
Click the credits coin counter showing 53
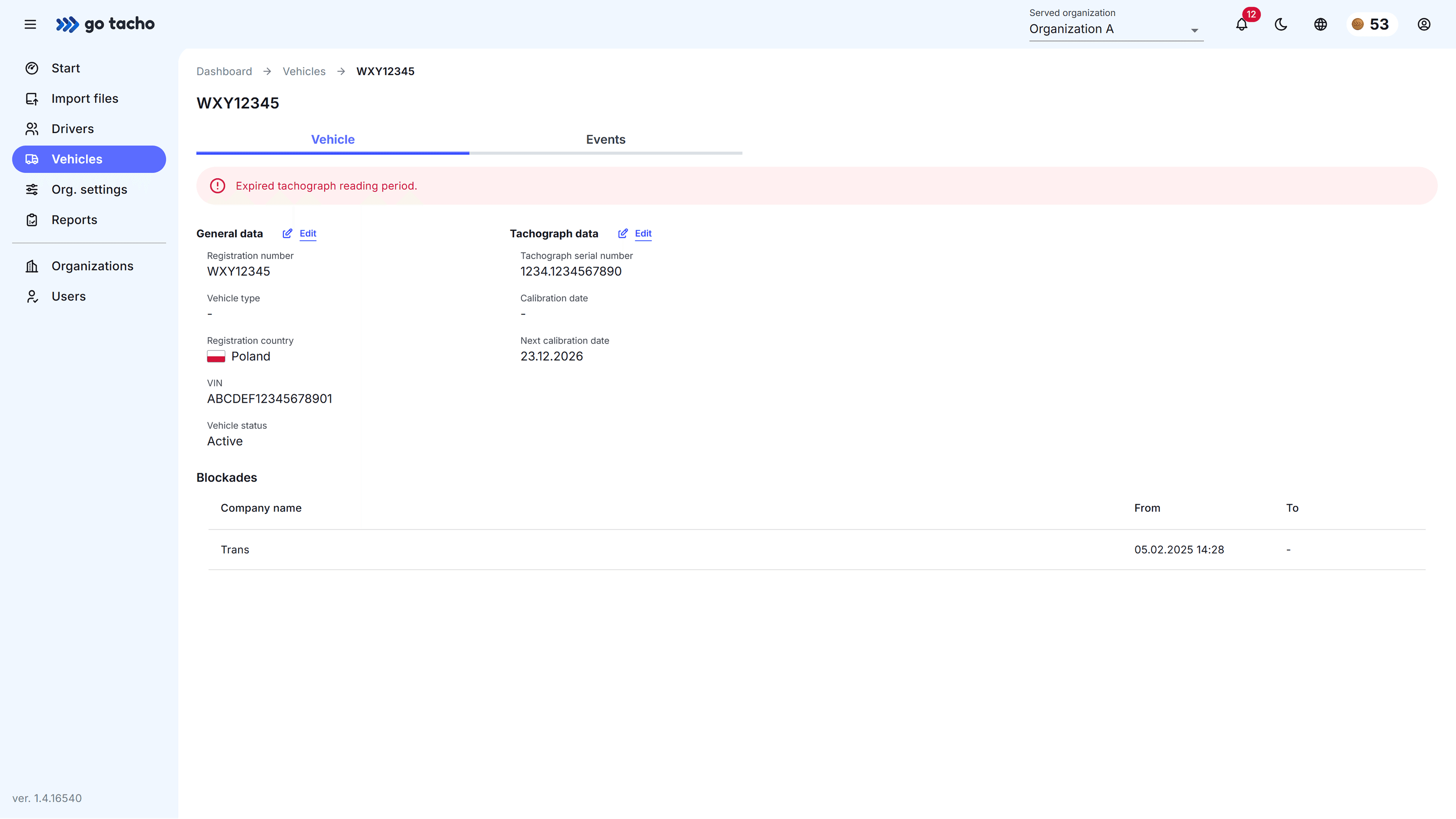tap(1371, 24)
